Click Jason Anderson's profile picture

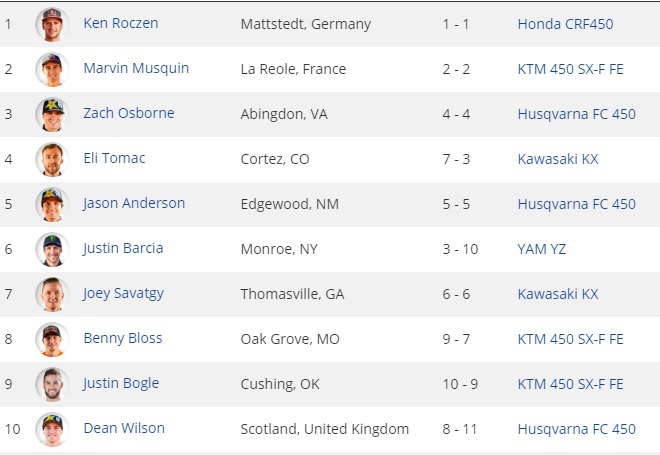coord(51,204)
